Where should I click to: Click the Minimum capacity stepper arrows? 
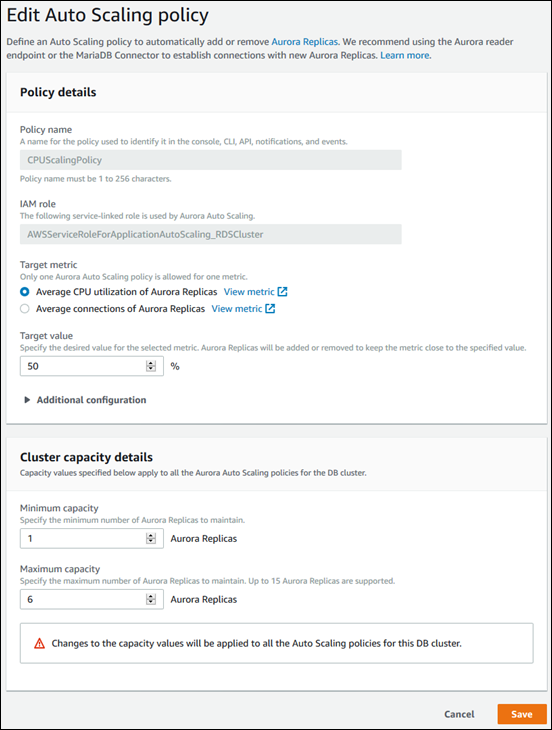coord(151,538)
